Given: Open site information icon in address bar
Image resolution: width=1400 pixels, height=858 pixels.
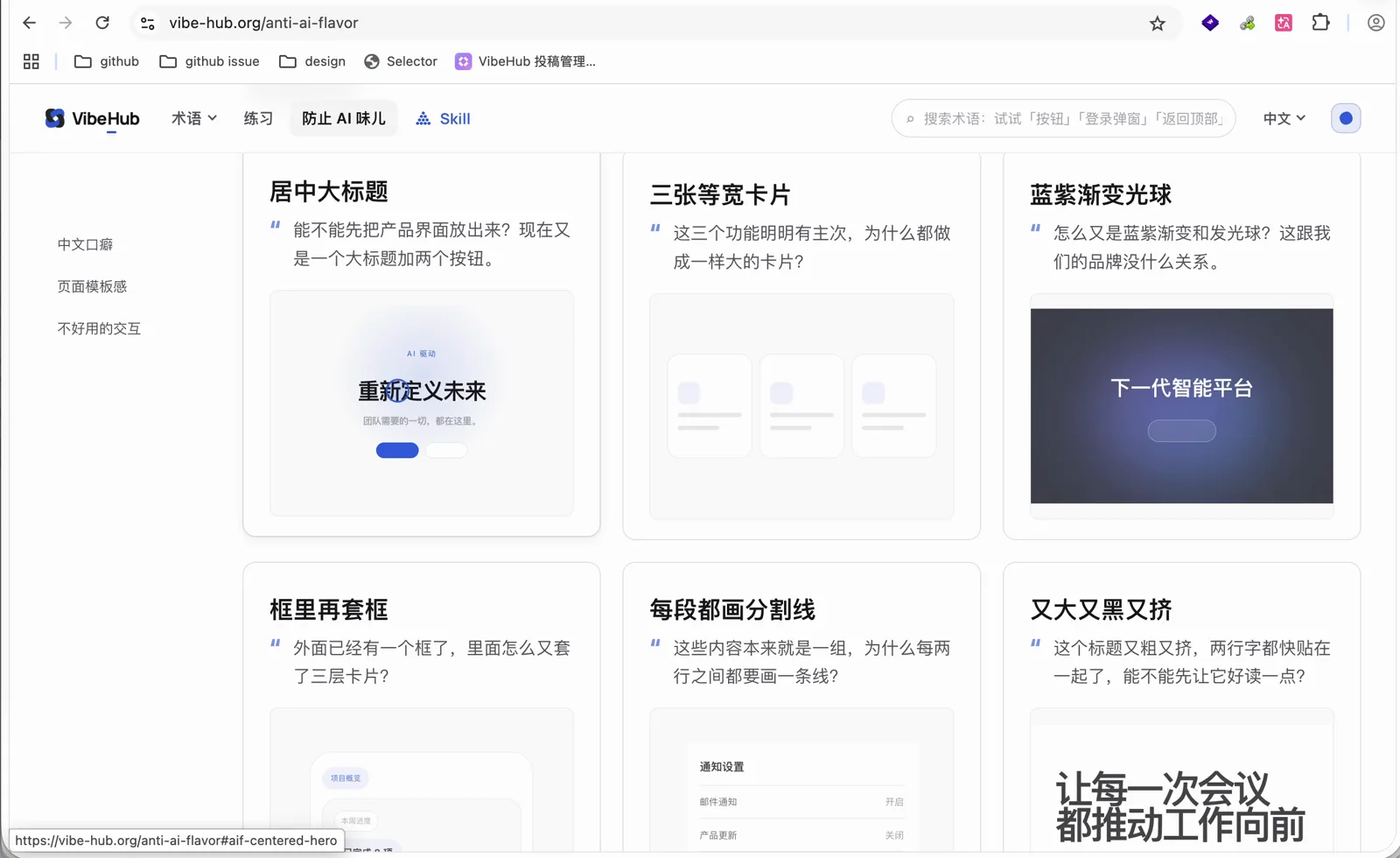Looking at the screenshot, I should [148, 23].
